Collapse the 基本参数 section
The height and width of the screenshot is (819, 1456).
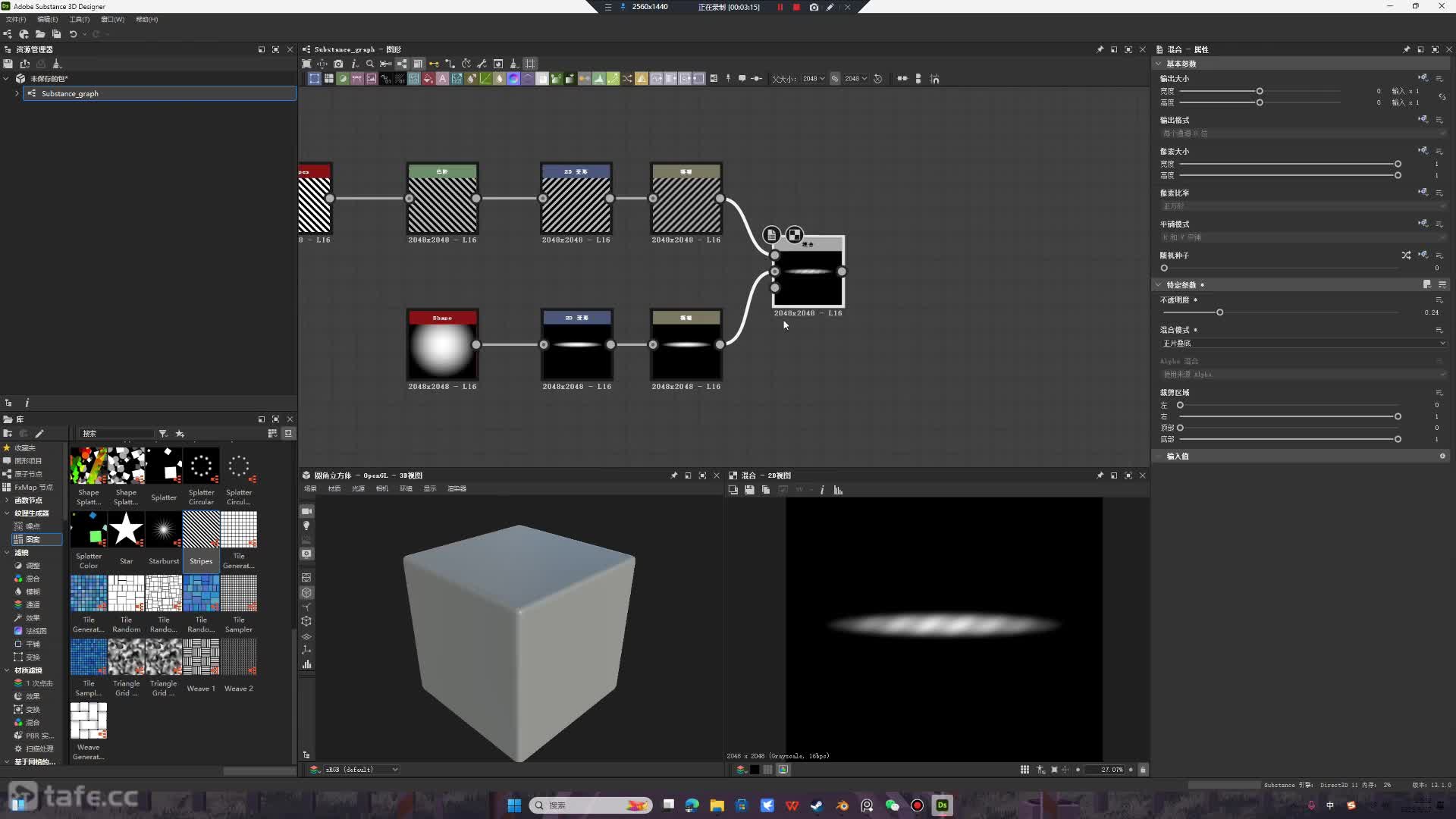pyautogui.click(x=1159, y=64)
